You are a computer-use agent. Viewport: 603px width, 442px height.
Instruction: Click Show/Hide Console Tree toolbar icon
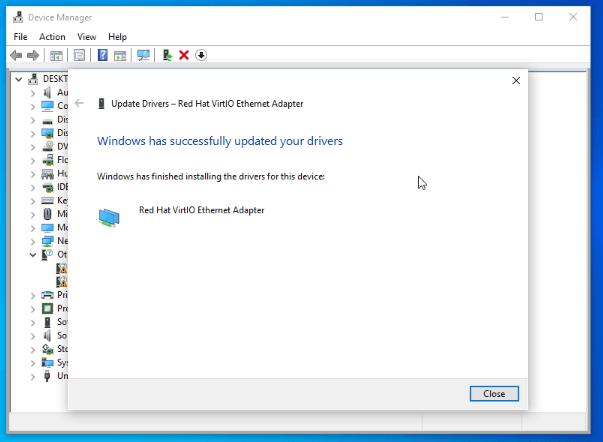pos(57,55)
